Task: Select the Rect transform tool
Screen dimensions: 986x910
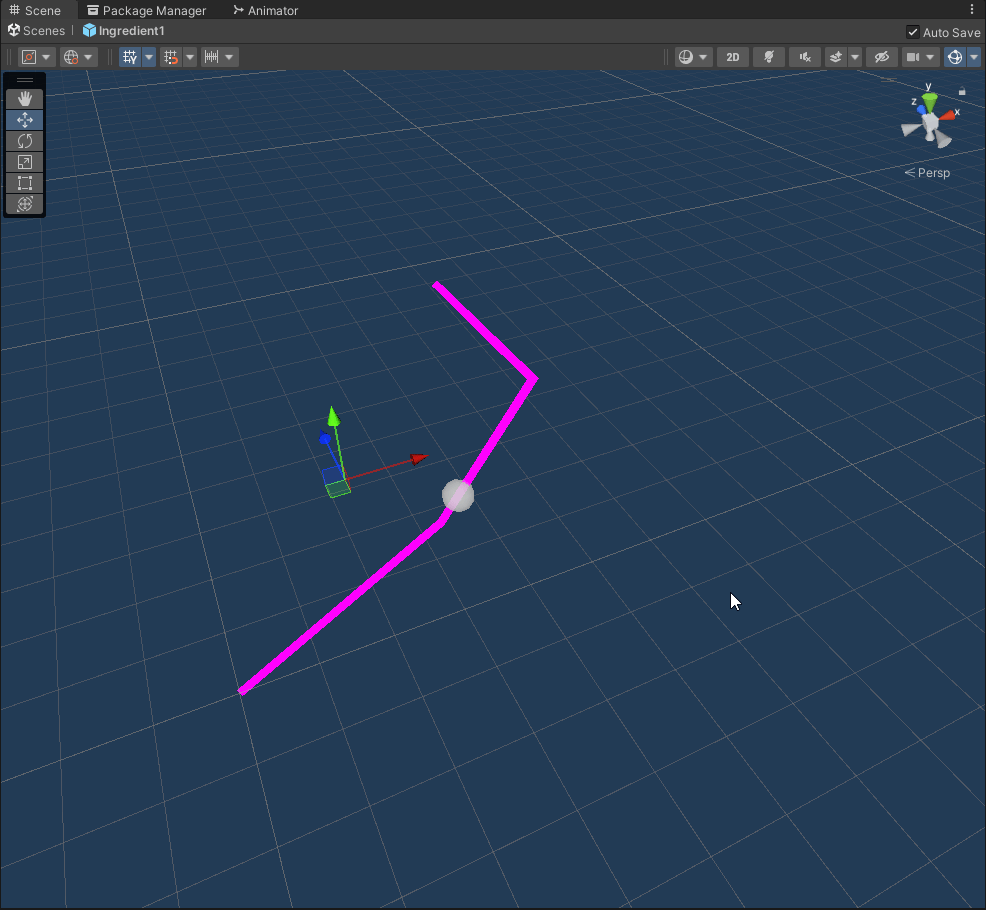Action: (x=25, y=183)
